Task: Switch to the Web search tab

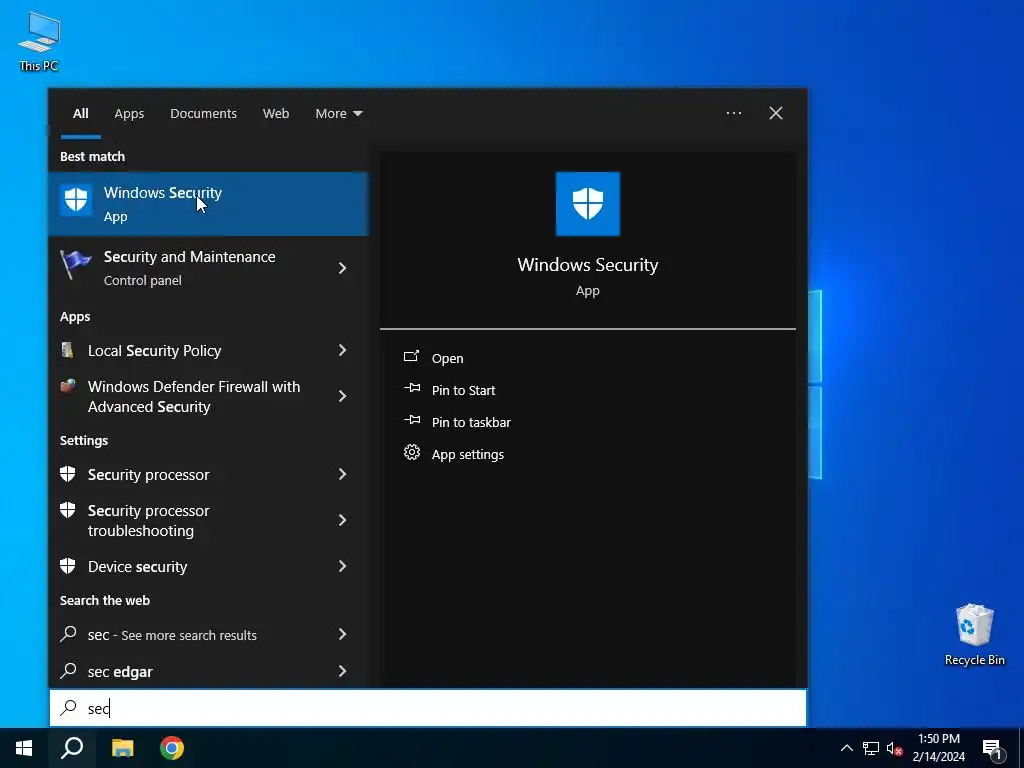Action: [276, 114]
